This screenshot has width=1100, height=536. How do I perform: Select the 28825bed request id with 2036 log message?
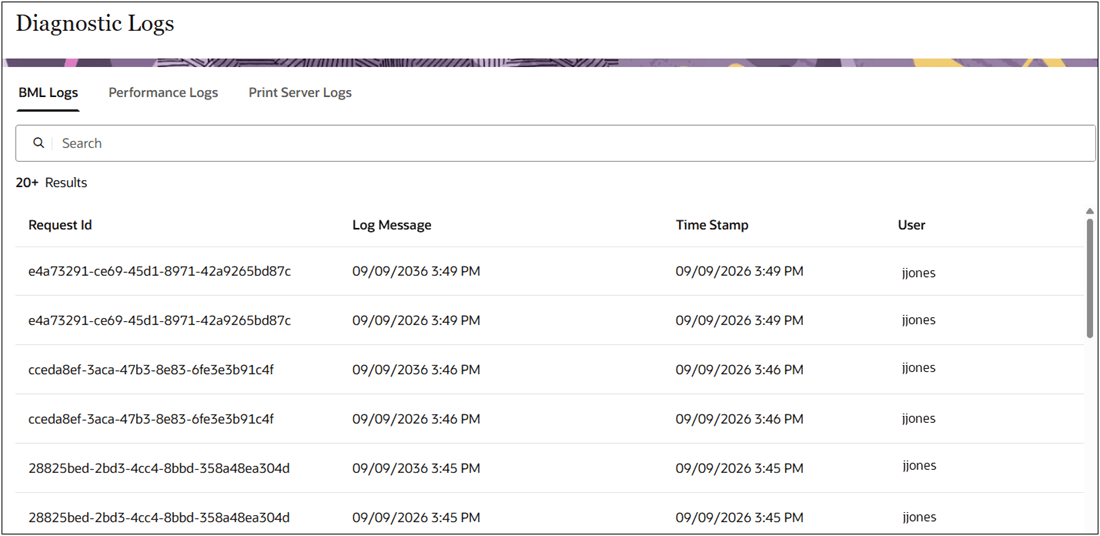point(159,468)
